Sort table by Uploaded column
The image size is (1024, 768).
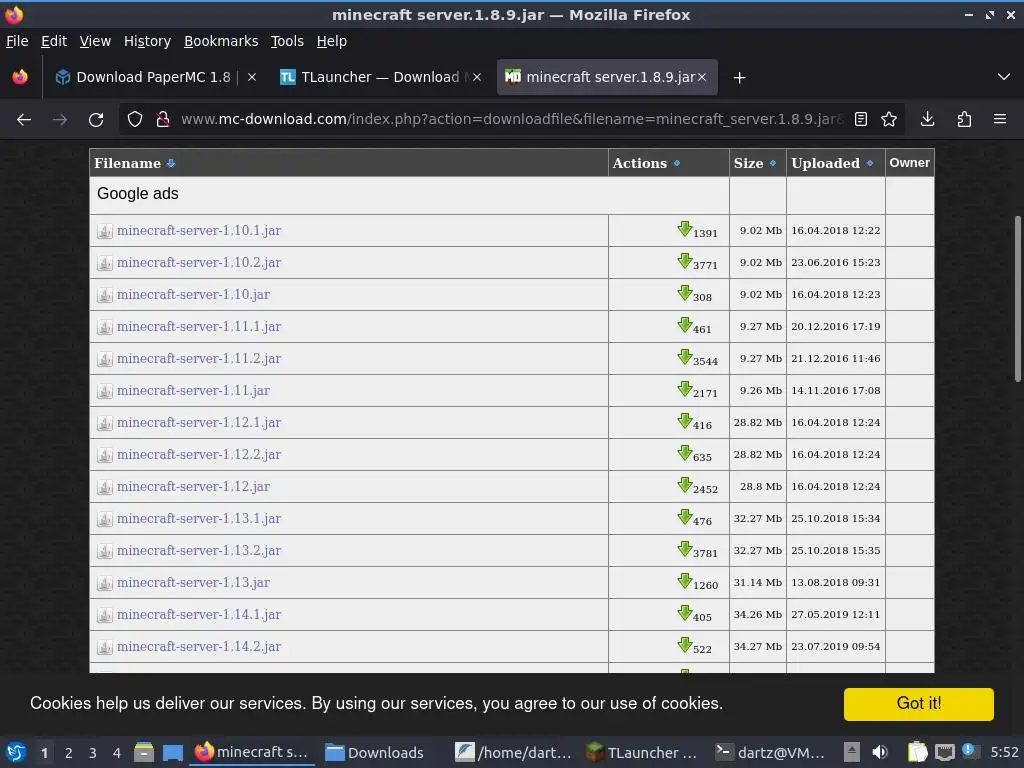click(x=869, y=163)
